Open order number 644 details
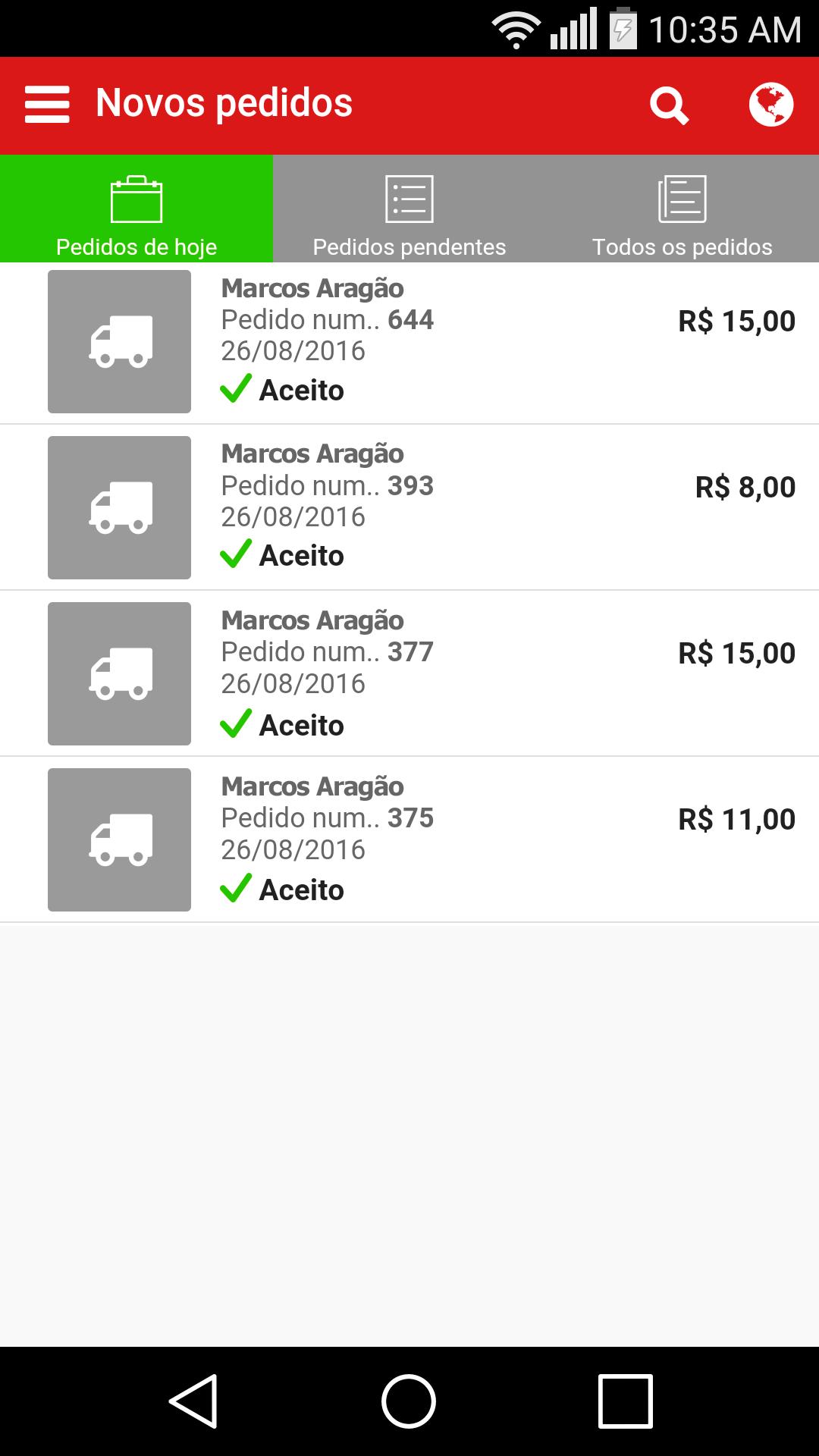Image resolution: width=819 pixels, height=1456 pixels. coord(328,320)
